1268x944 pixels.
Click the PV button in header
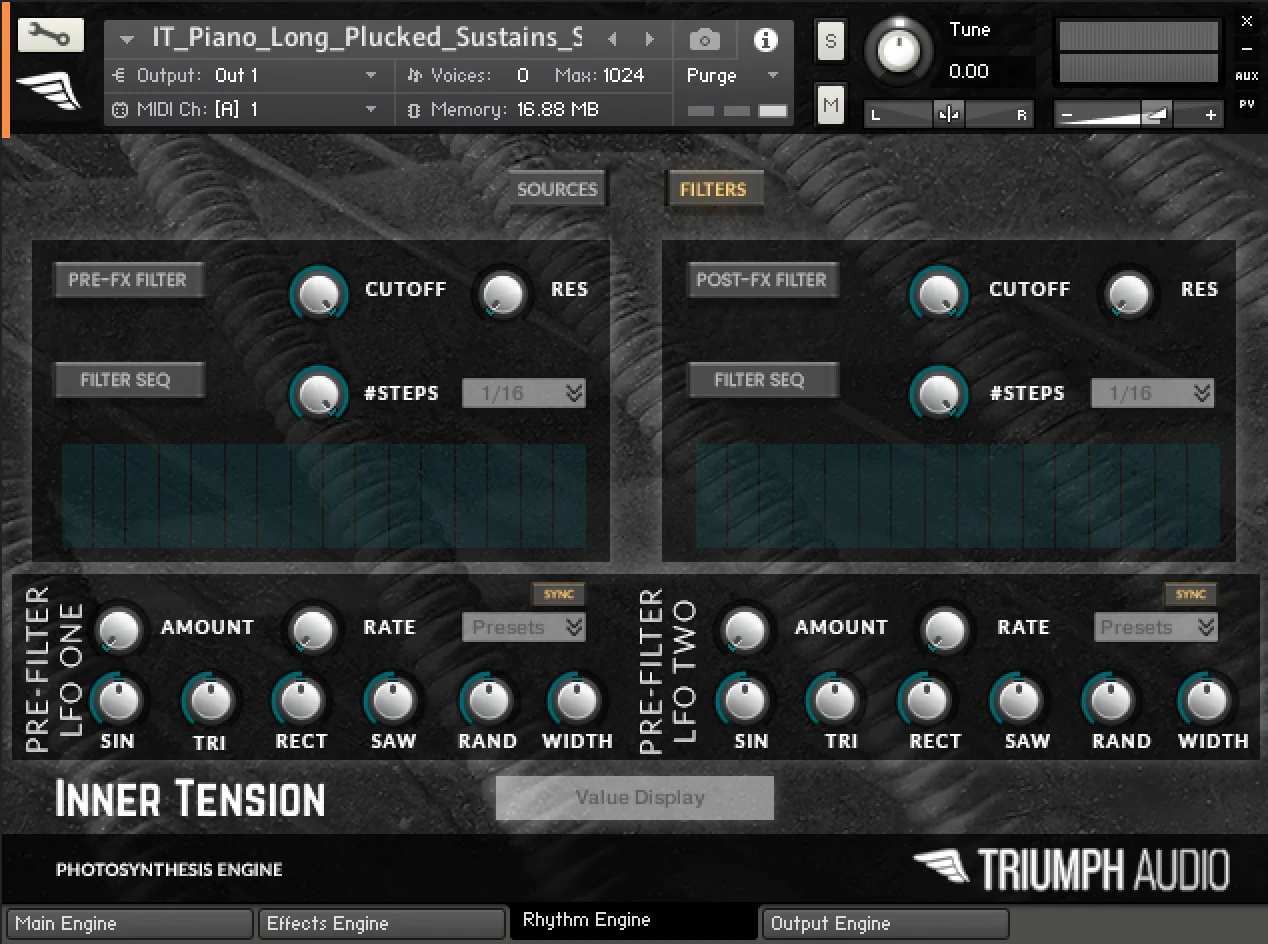1246,103
